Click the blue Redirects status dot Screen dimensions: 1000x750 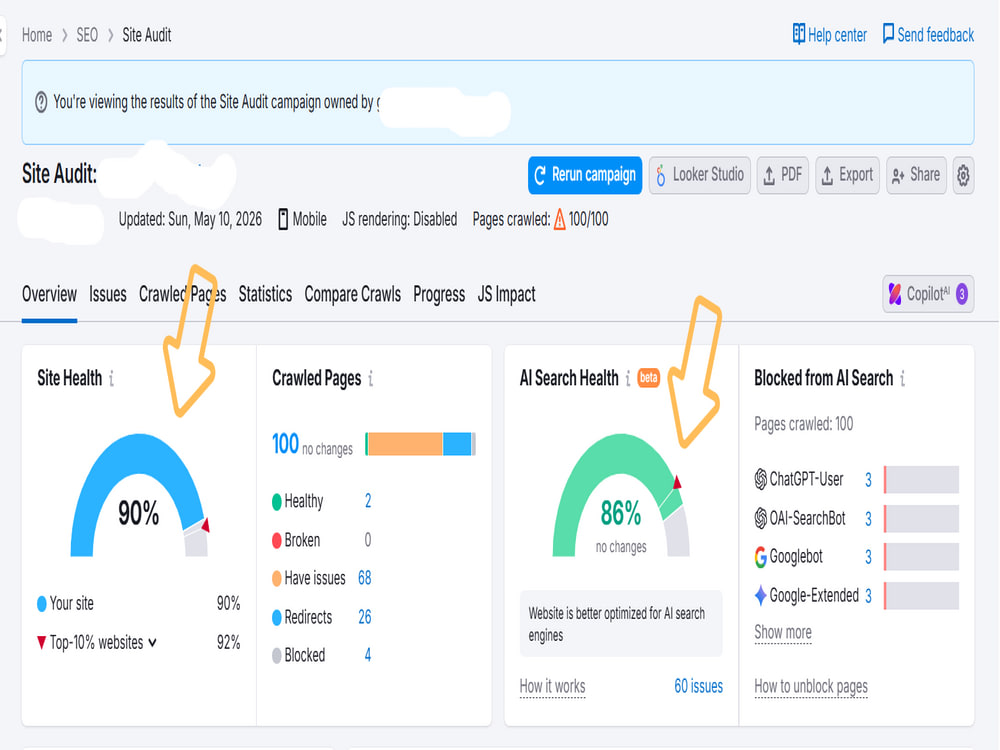coord(277,617)
